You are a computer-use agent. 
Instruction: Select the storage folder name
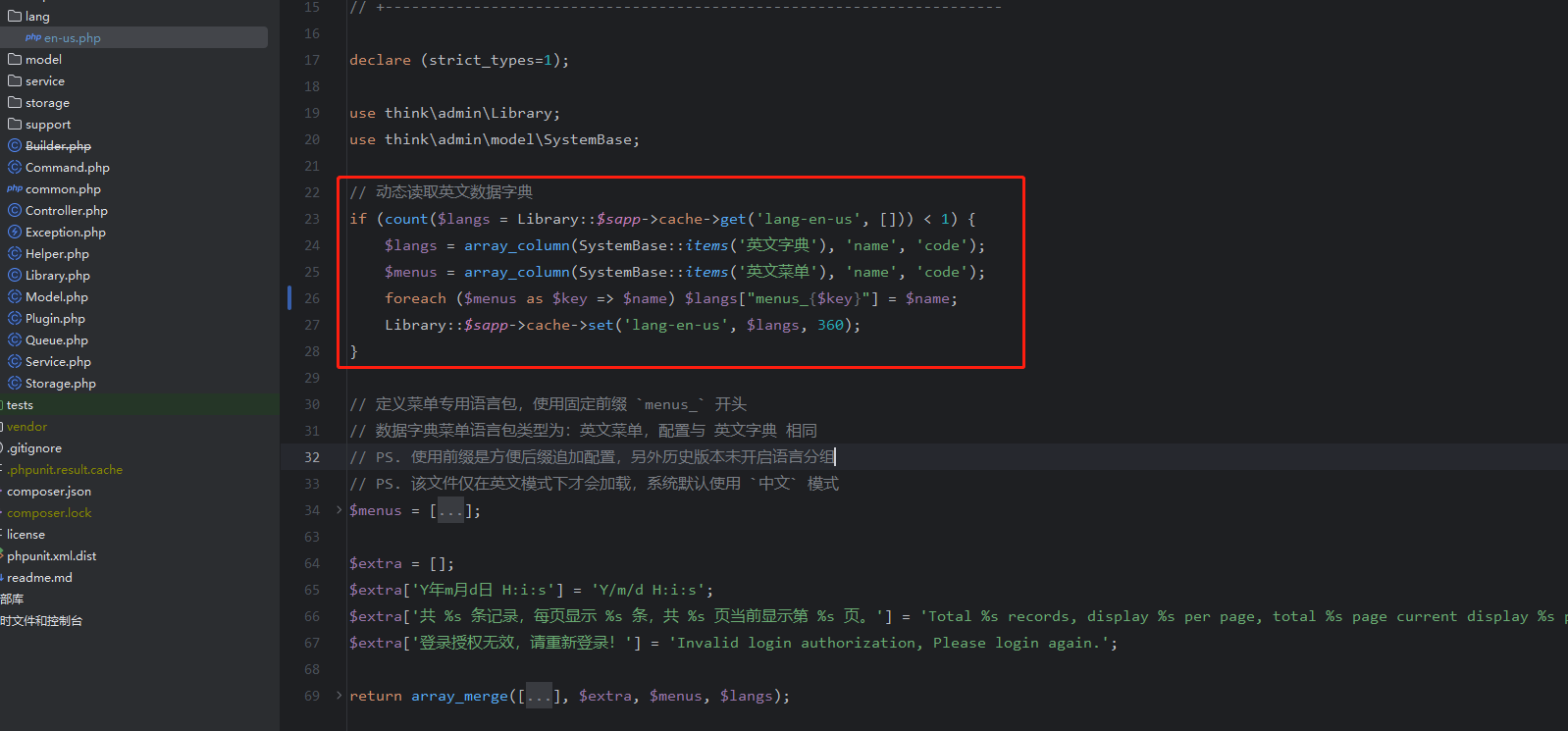[47, 103]
